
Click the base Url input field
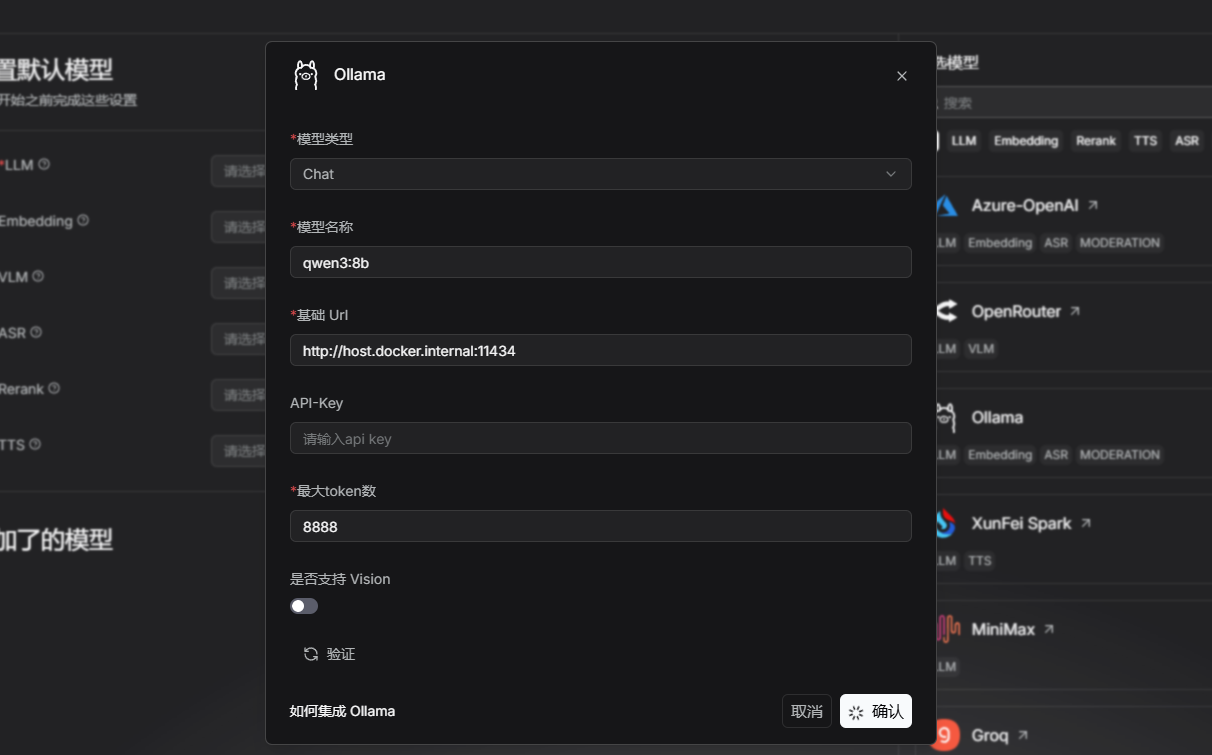pyautogui.click(x=600, y=350)
